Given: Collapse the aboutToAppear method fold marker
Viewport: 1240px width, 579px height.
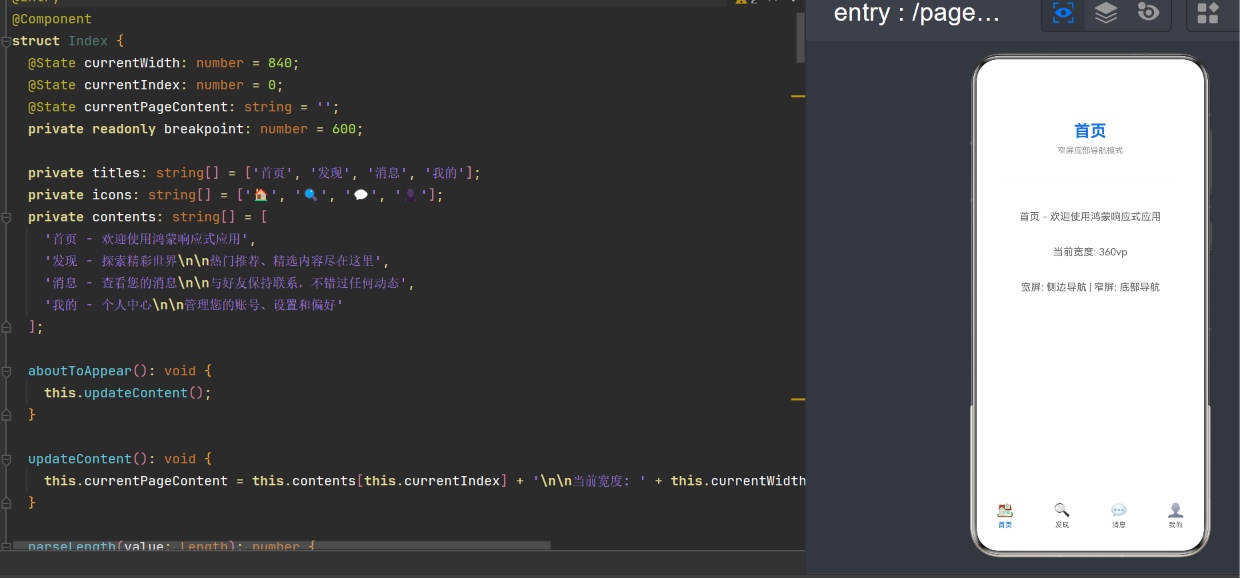Looking at the screenshot, I should coord(6,371).
